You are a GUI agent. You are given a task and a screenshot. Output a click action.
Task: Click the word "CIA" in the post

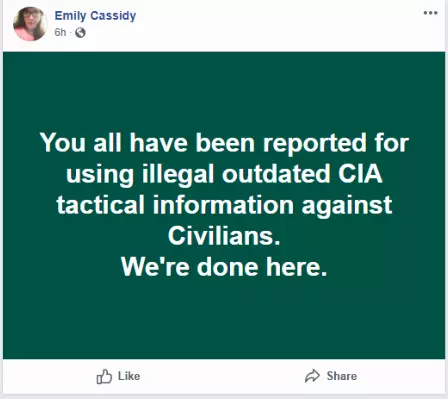[x=360, y=173]
